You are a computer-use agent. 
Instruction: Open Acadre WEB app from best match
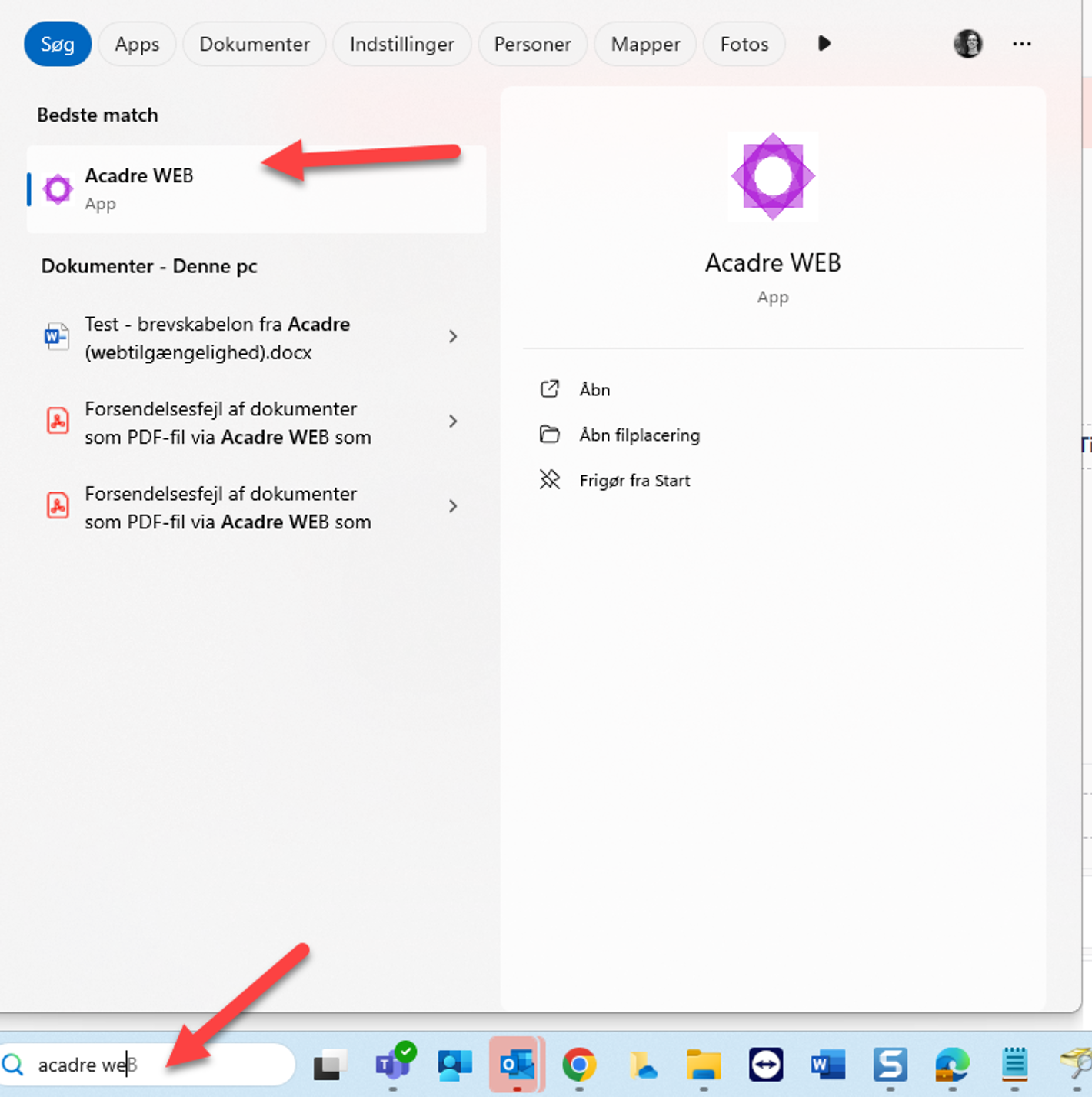tap(138, 188)
